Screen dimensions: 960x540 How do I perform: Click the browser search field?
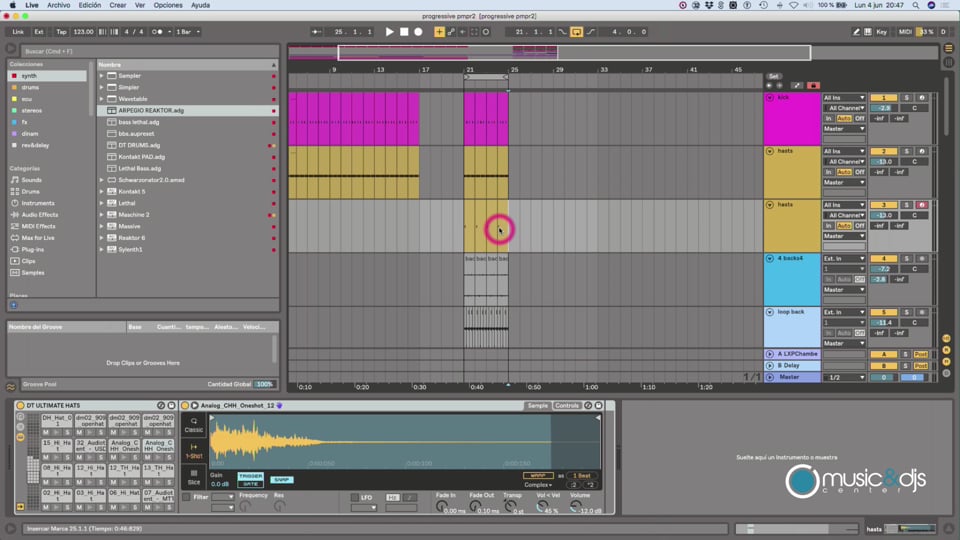(x=150, y=51)
